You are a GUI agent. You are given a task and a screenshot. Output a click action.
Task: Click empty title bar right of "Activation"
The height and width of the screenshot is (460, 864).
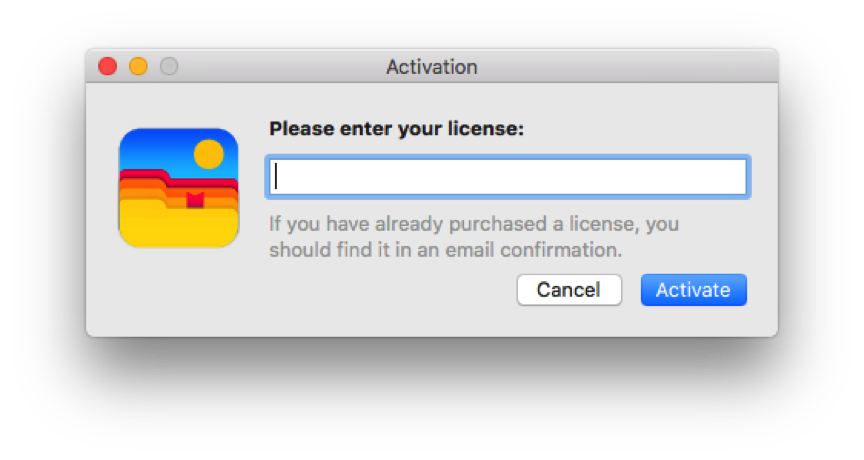click(x=620, y=67)
